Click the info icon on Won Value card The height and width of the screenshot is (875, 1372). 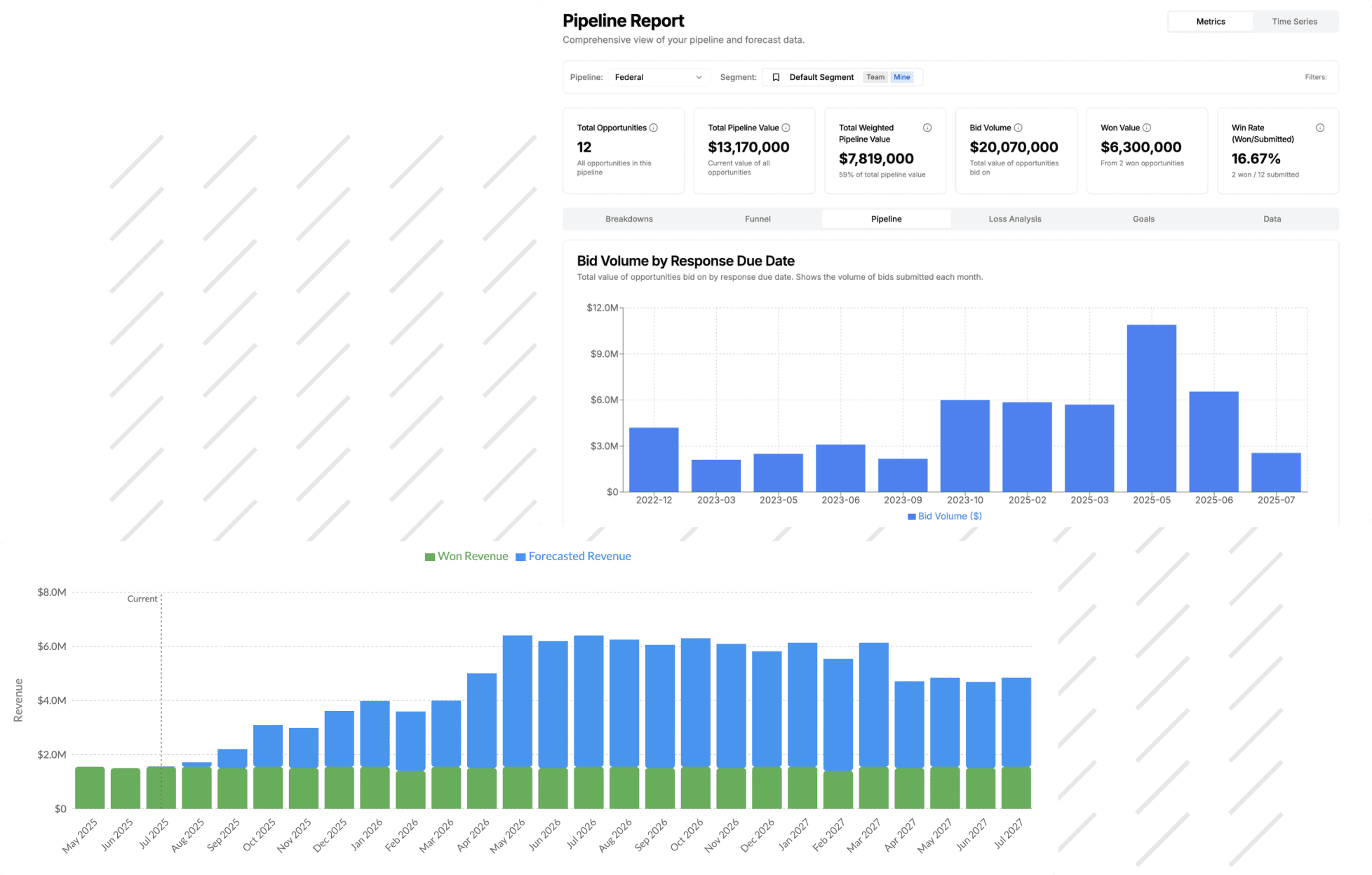(x=1148, y=128)
